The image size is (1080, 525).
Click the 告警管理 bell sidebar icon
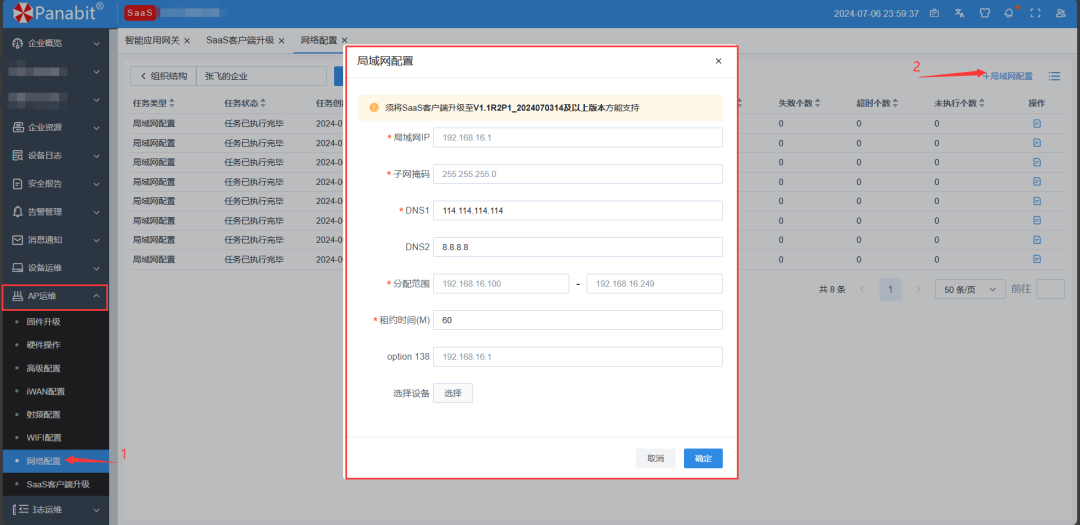18,212
